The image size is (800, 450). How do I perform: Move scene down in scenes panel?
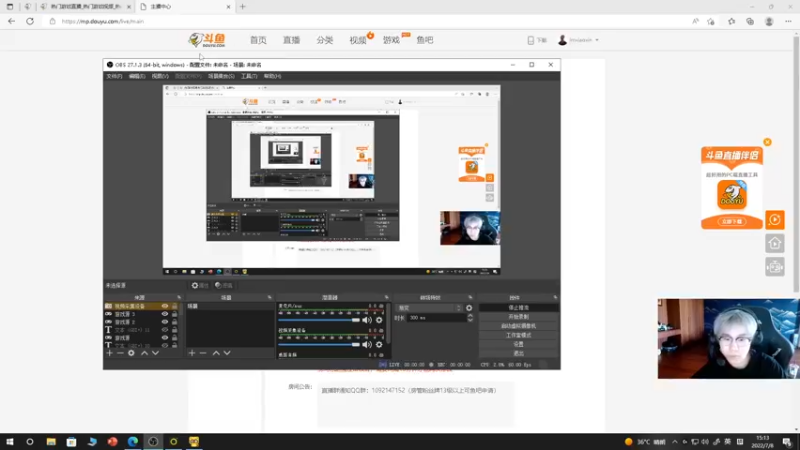(x=227, y=353)
